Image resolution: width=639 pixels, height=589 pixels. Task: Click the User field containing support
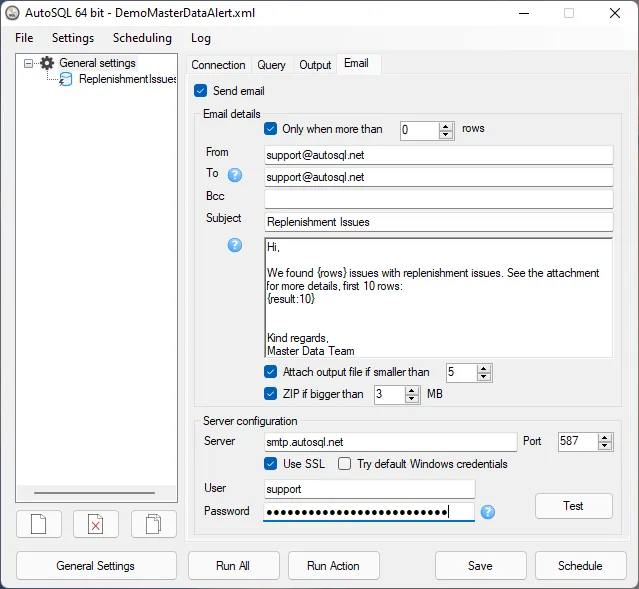coord(369,489)
